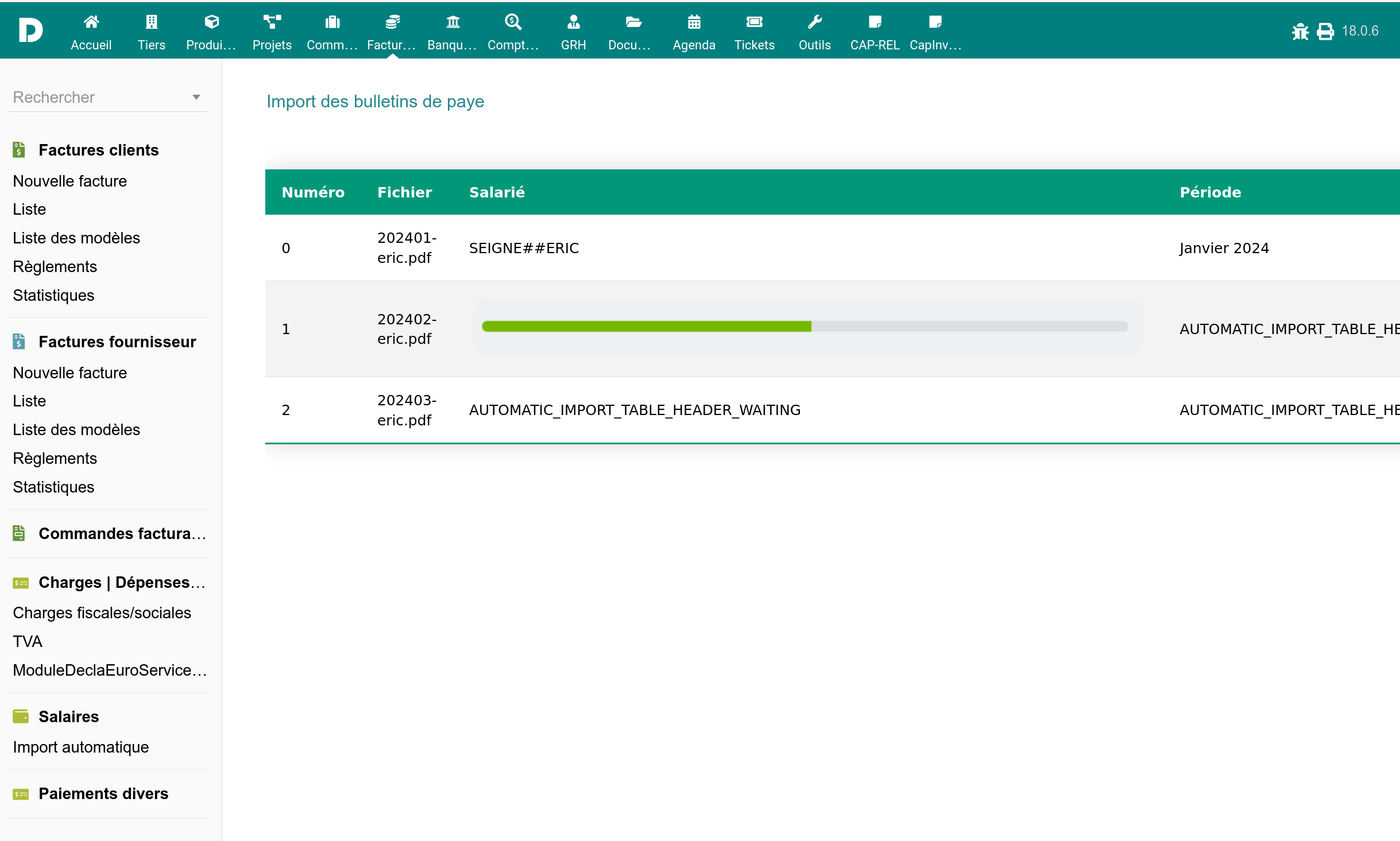Open Factures clients section
This screenshot has width=1400, height=841.
point(99,150)
